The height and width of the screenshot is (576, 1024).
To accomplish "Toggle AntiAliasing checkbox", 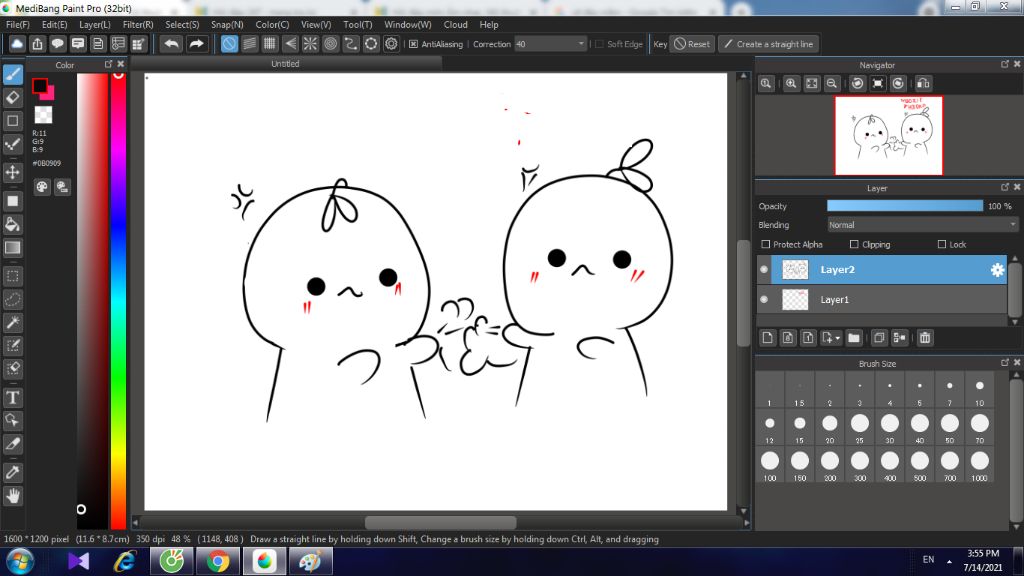I will coord(413,44).
